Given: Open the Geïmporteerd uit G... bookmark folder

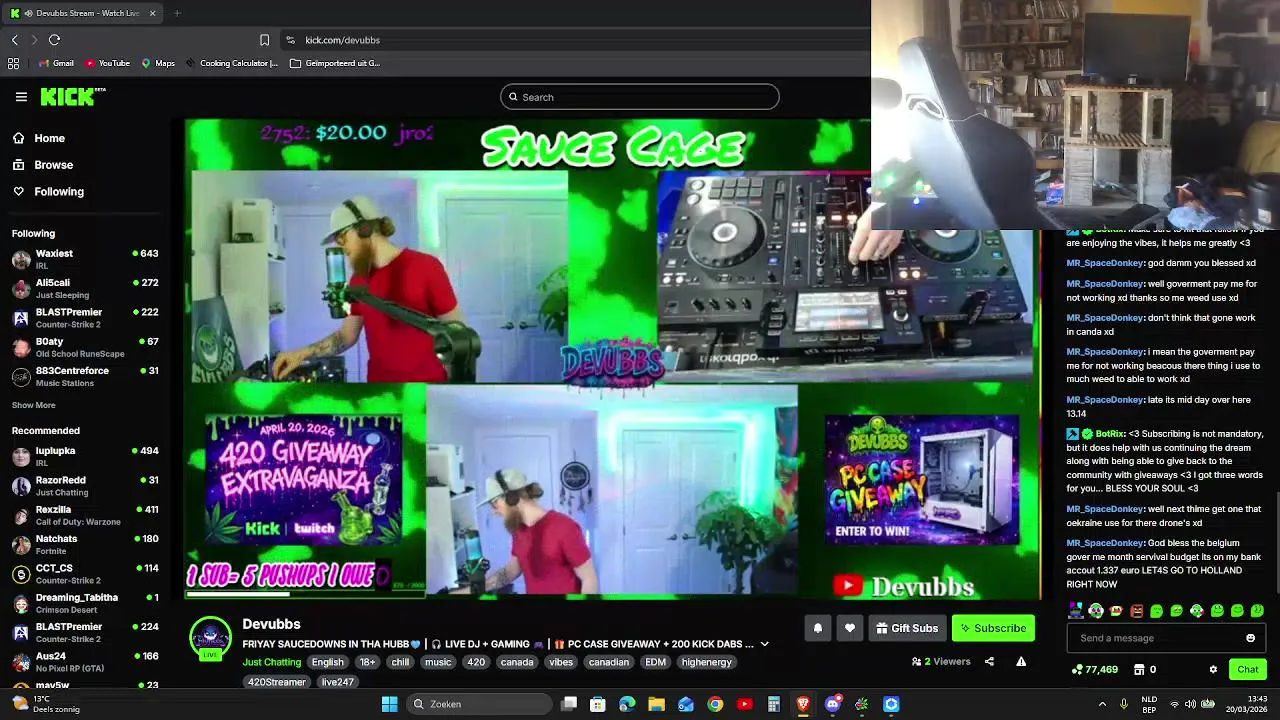Looking at the screenshot, I should (x=335, y=63).
